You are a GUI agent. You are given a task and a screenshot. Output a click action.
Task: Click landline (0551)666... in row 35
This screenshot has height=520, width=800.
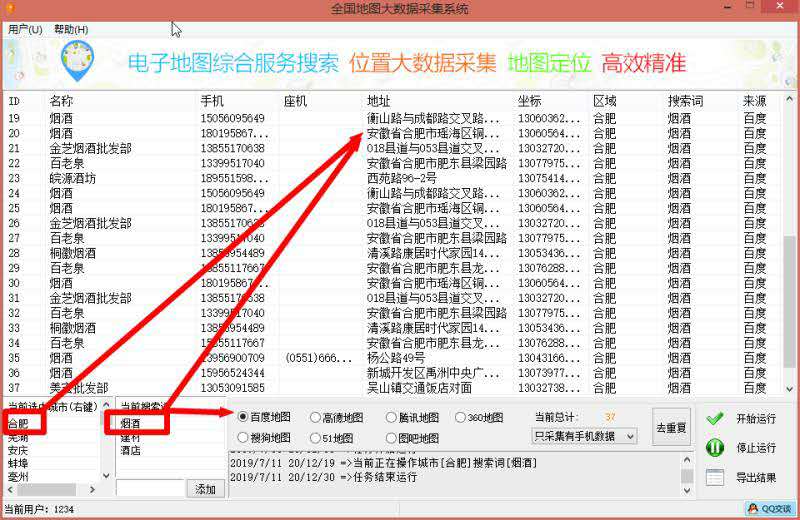319,358
